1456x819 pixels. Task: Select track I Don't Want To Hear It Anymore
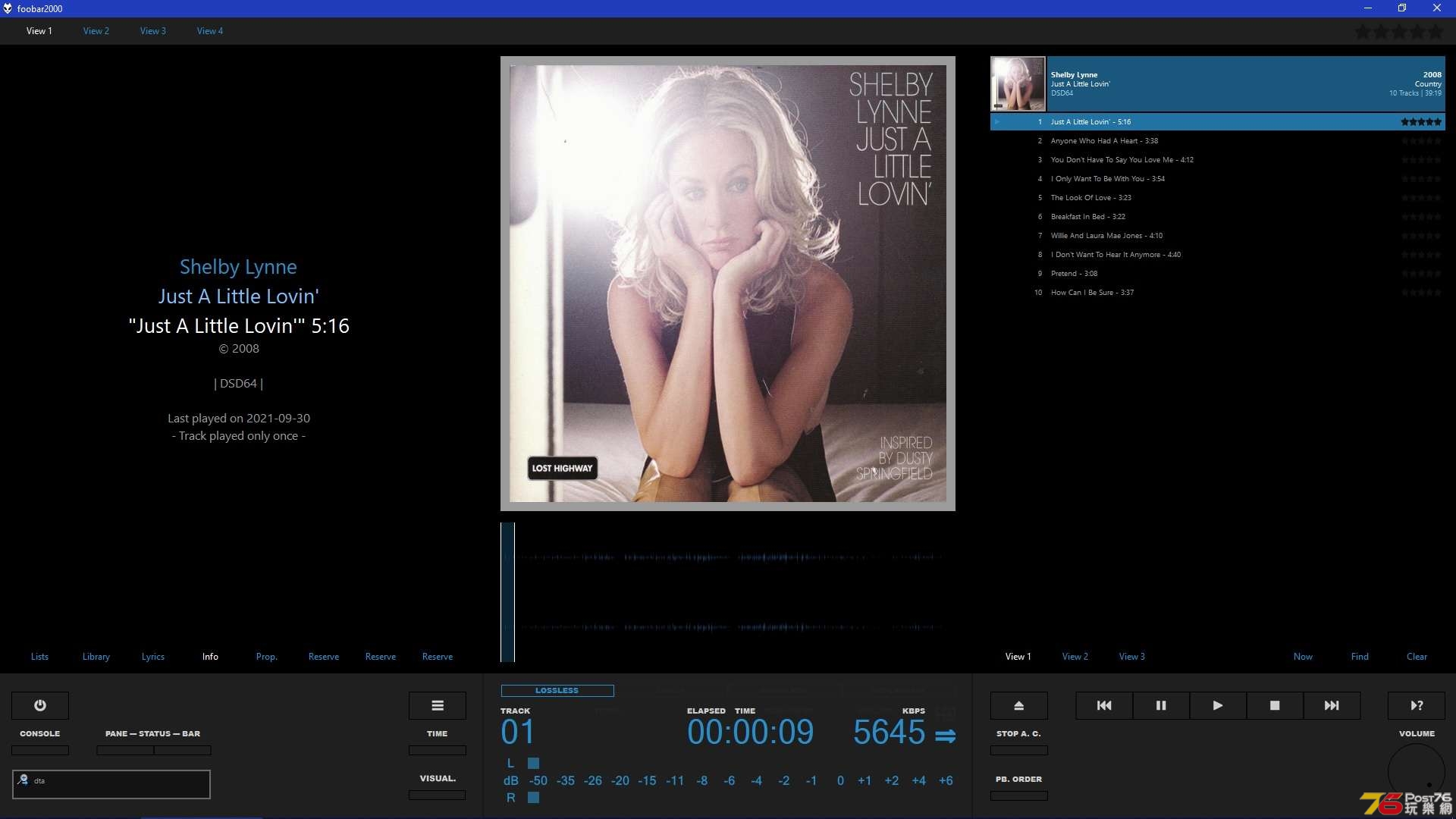[1218, 255]
